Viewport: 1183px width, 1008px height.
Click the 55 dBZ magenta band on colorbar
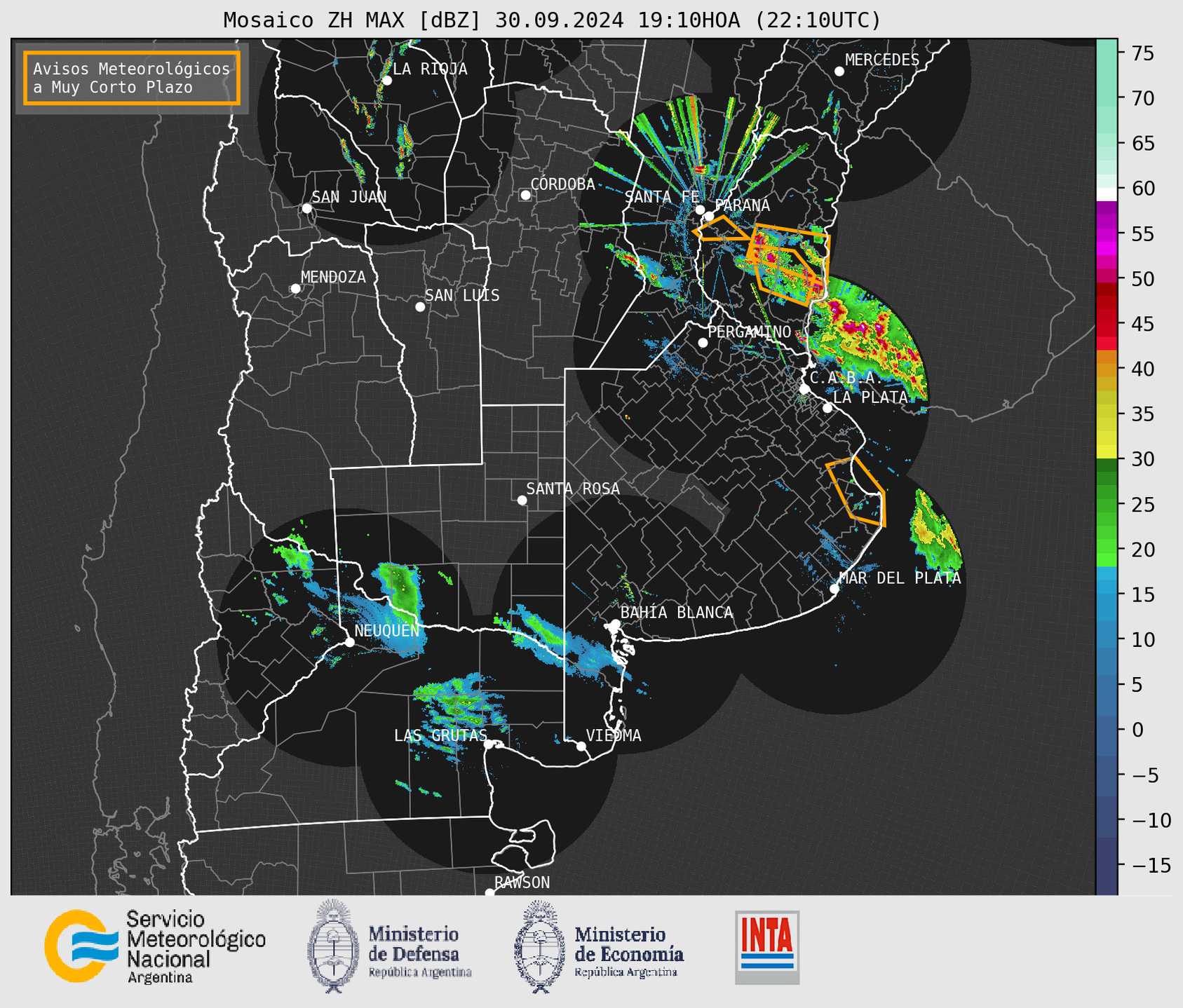coord(1107,233)
